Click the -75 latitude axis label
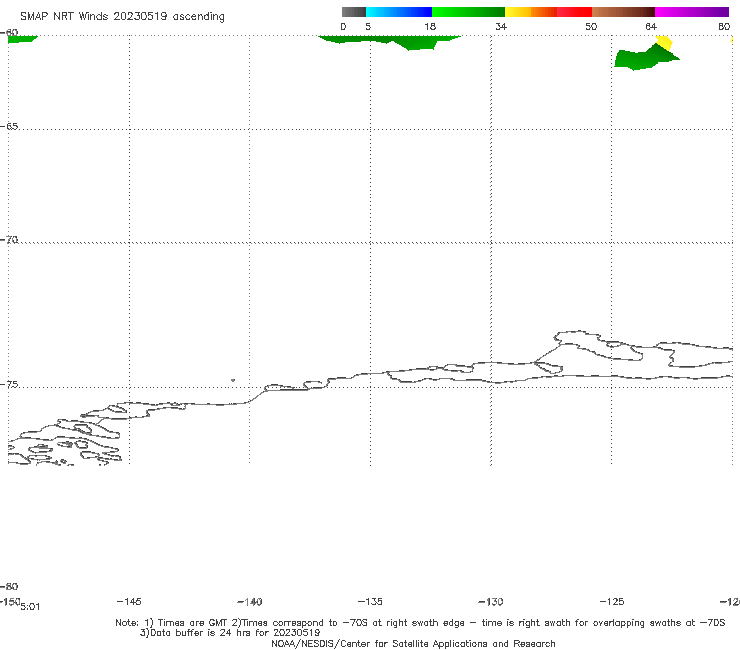The width and height of the screenshot is (740, 650). click(9, 385)
